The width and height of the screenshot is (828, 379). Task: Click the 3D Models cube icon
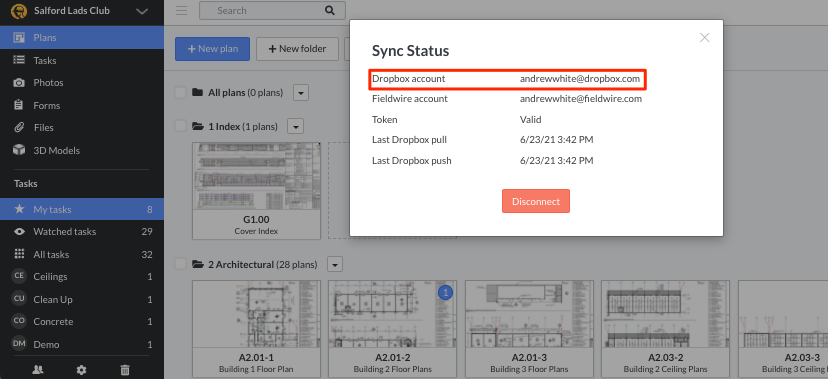coord(19,150)
